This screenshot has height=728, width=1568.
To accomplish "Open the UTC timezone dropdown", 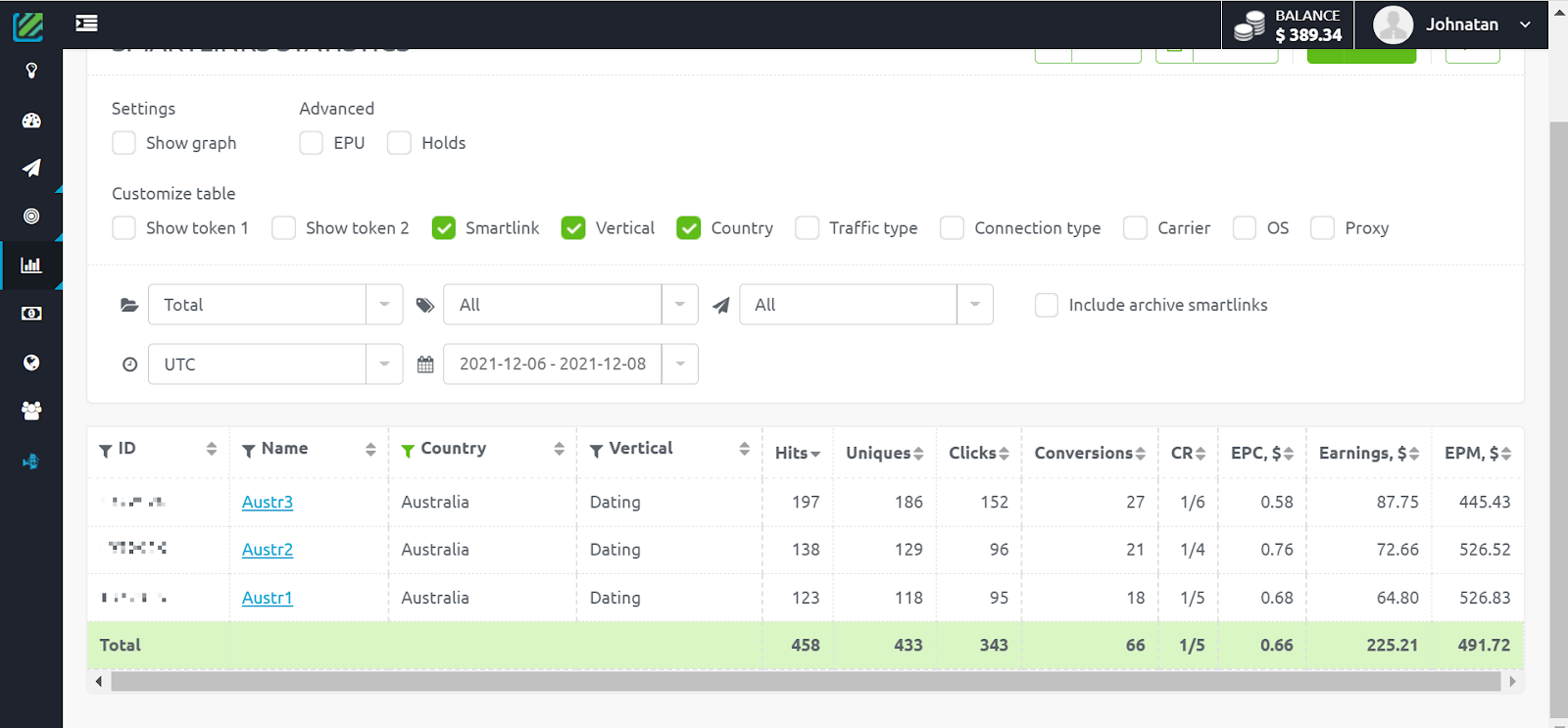I will (275, 364).
